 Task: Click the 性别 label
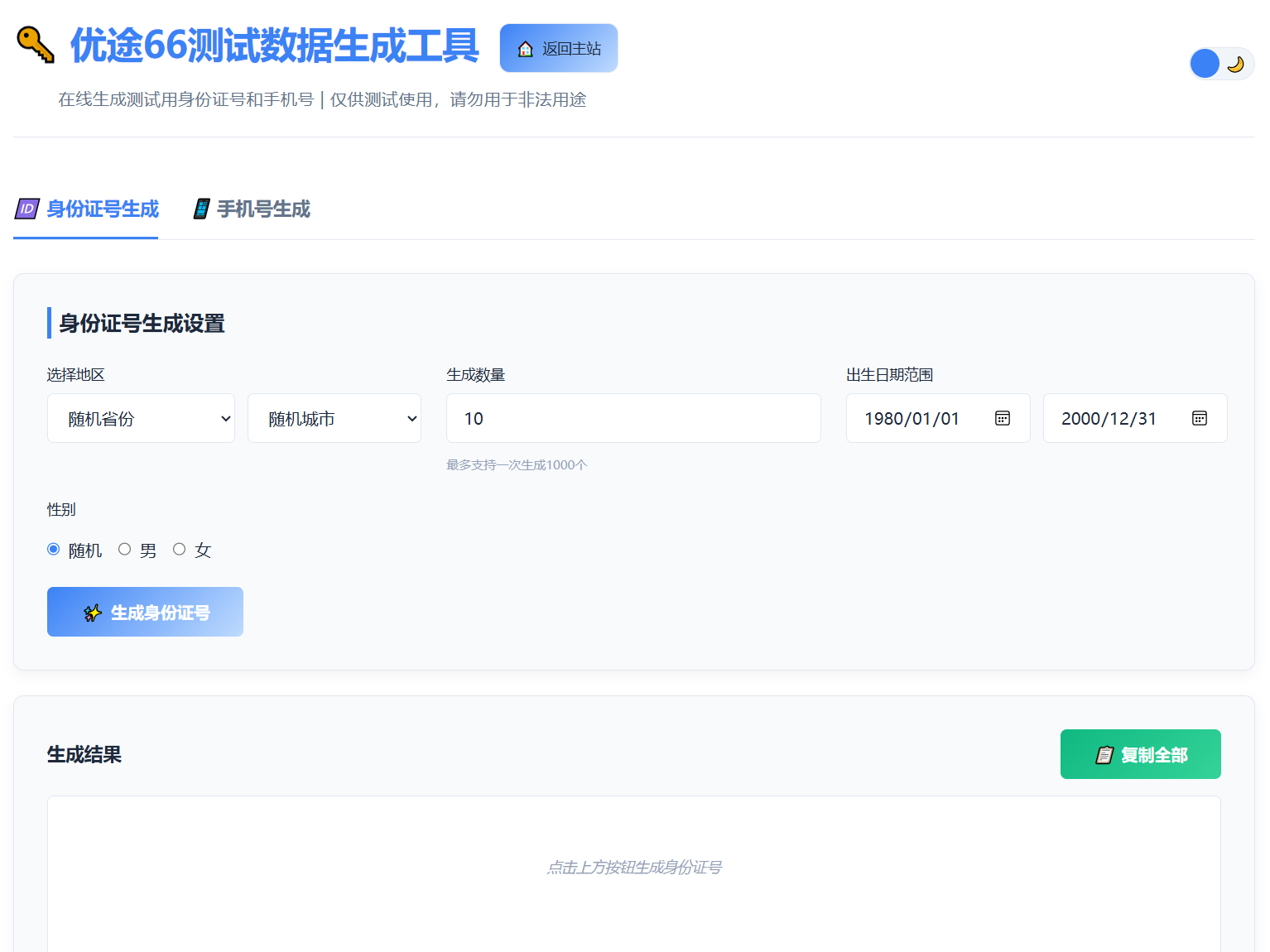point(61,509)
